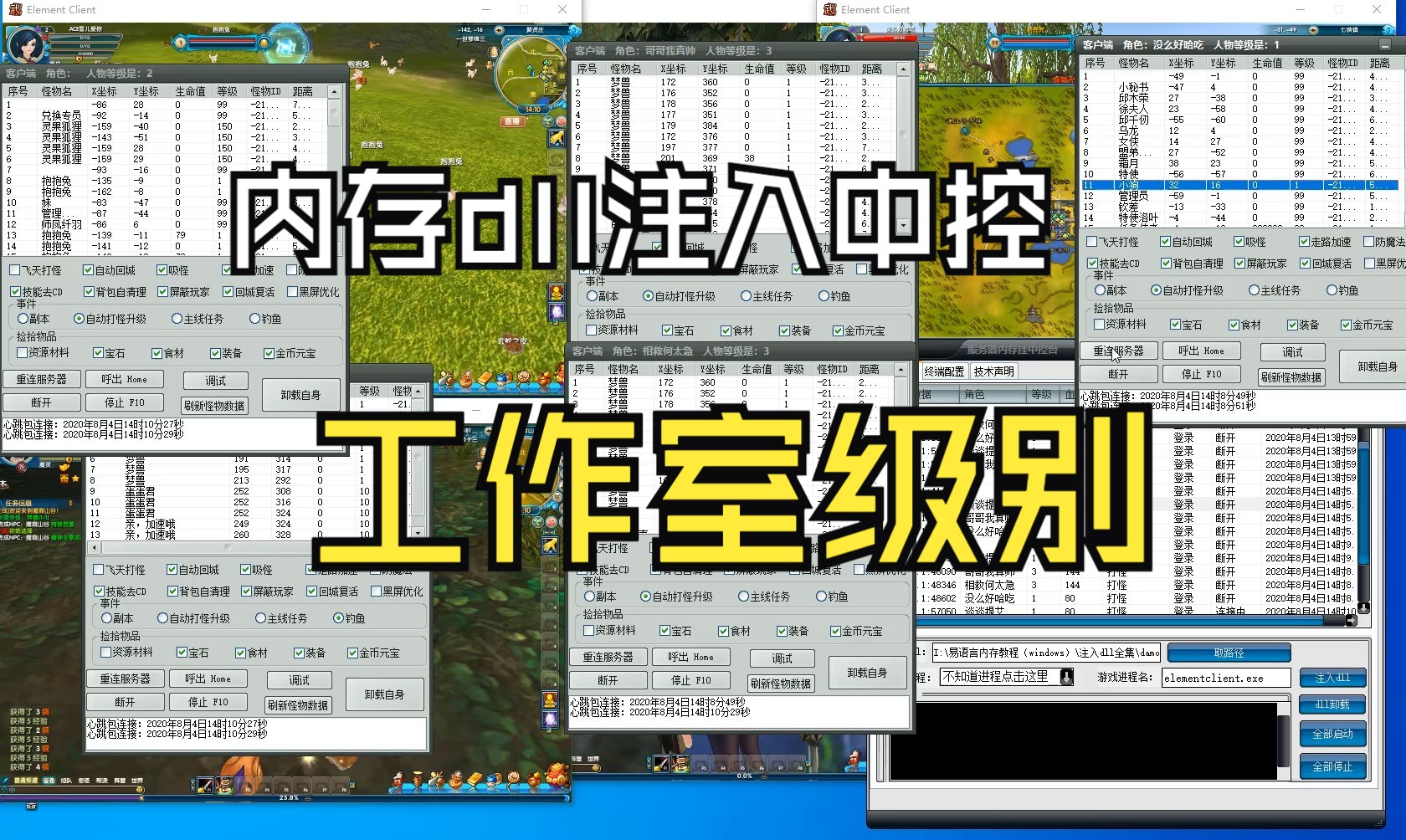Collapse the right 客户端 panel with the dash control
1406x840 pixels.
click(x=1385, y=44)
